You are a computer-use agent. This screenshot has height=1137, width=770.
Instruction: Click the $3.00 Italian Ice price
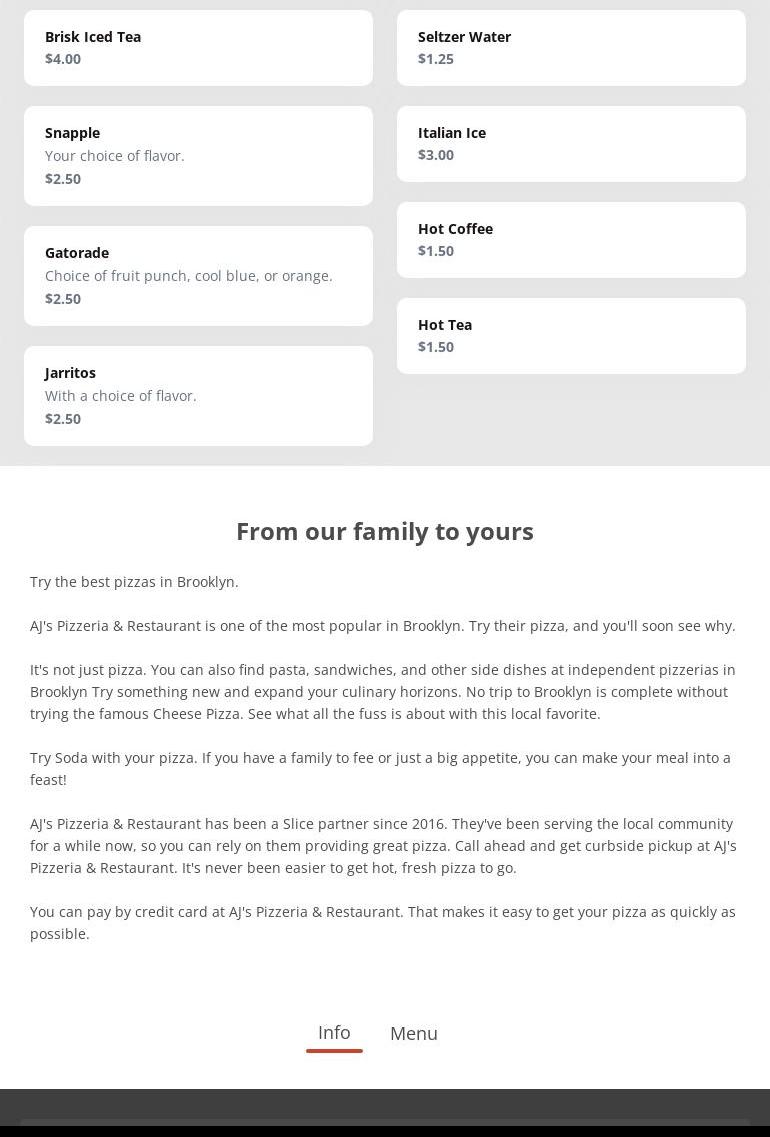[436, 155]
